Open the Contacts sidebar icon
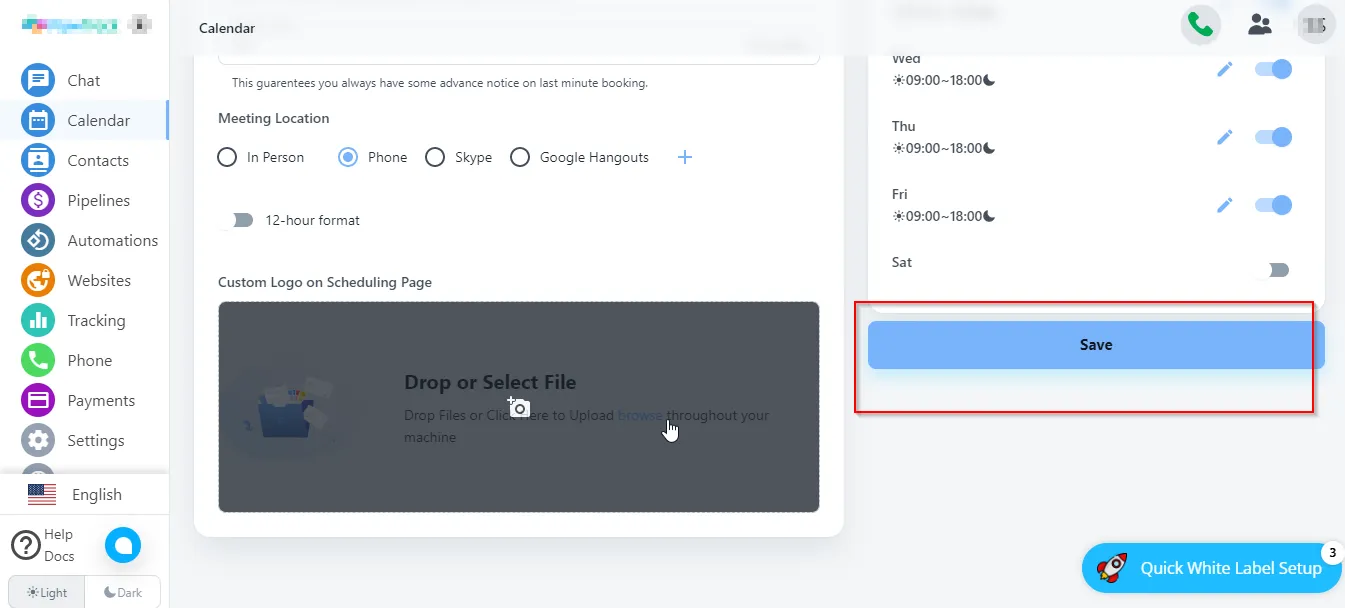Screen dimensions: 1345x608 click(38, 160)
